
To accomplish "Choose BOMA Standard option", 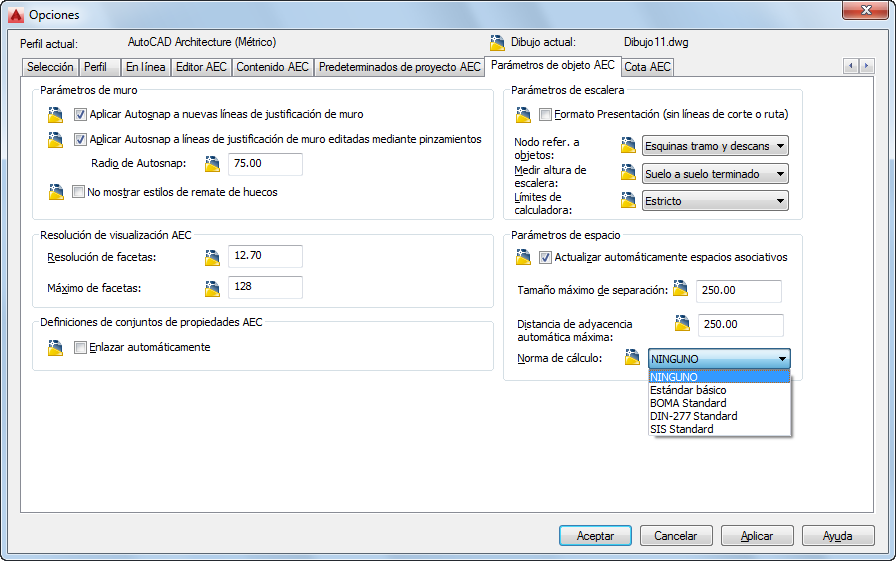I will pyautogui.click(x=719, y=403).
